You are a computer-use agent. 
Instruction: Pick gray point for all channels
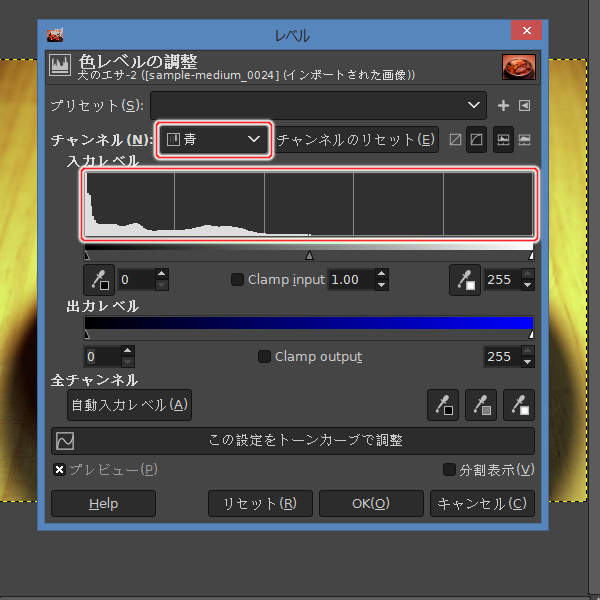[481, 405]
